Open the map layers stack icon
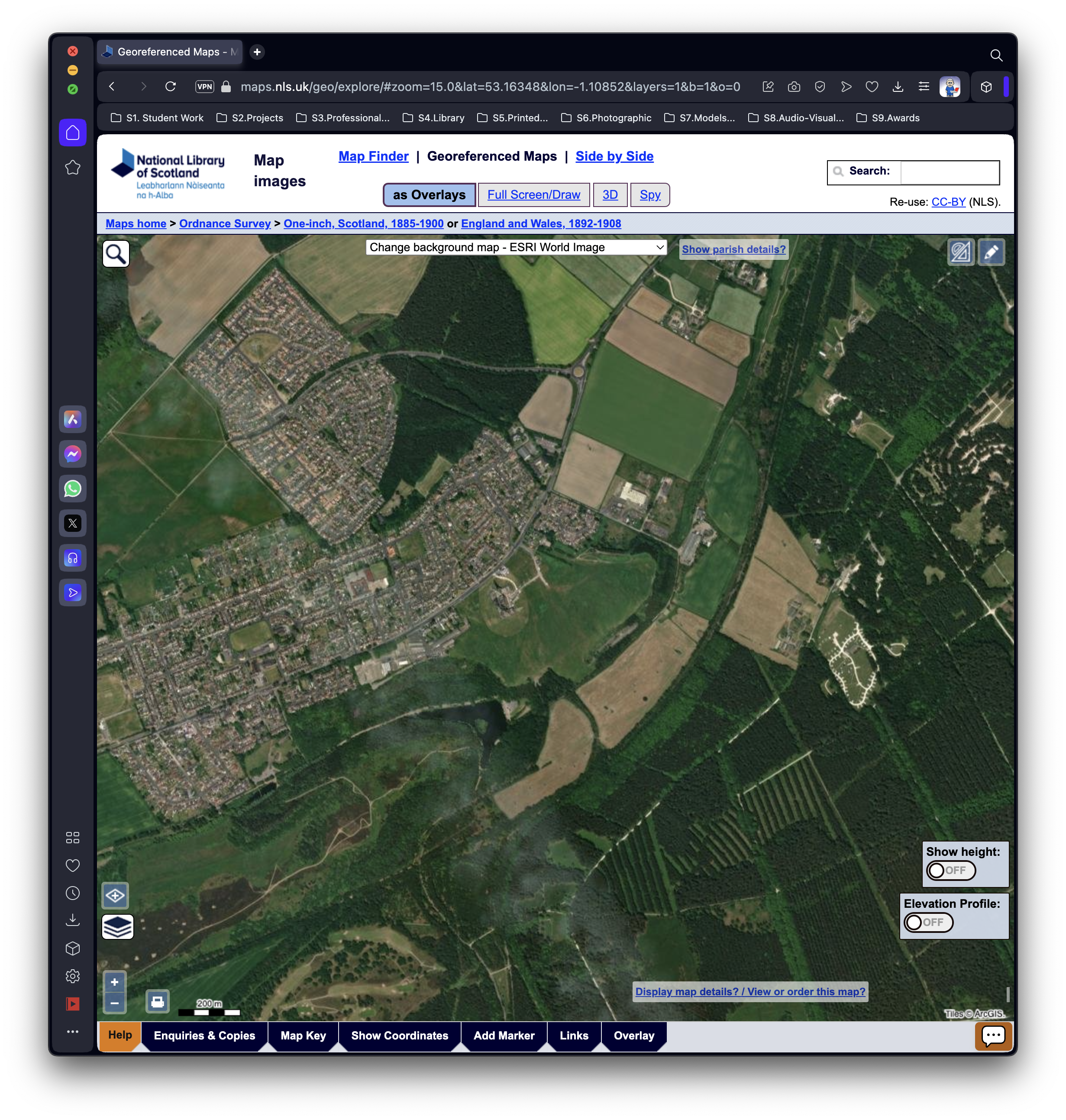Screen dimensions: 1066x1120 118,927
